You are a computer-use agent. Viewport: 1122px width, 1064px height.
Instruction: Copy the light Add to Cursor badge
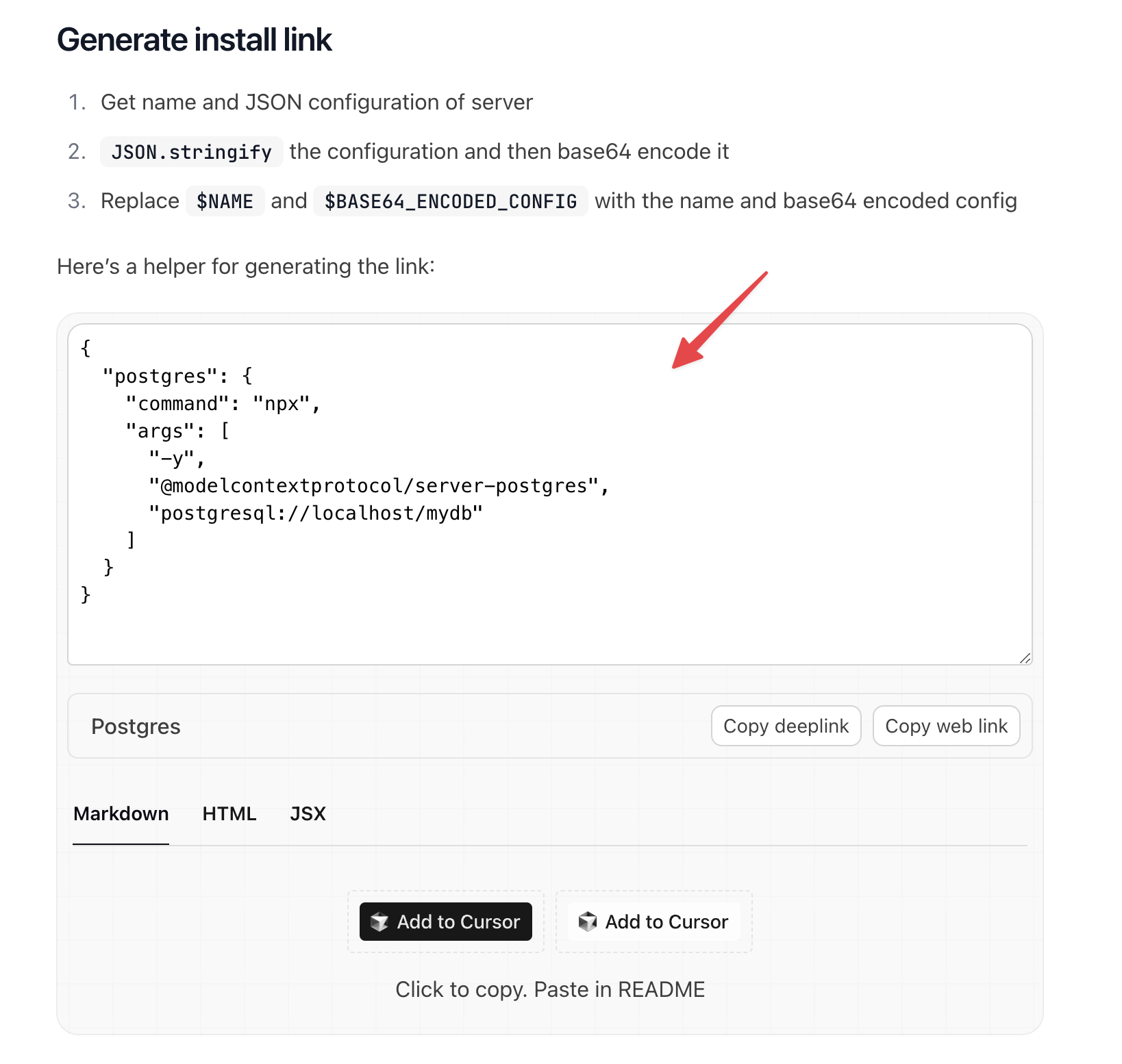coord(654,922)
